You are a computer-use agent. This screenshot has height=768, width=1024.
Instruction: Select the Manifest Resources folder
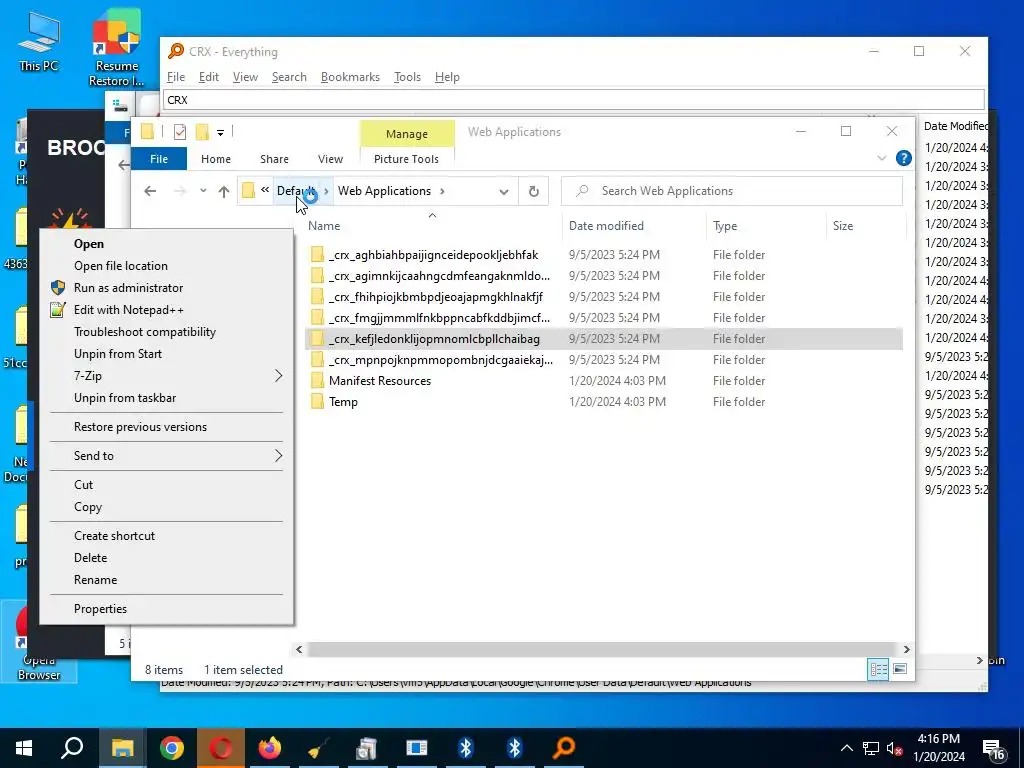pyautogui.click(x=603, y=381)
